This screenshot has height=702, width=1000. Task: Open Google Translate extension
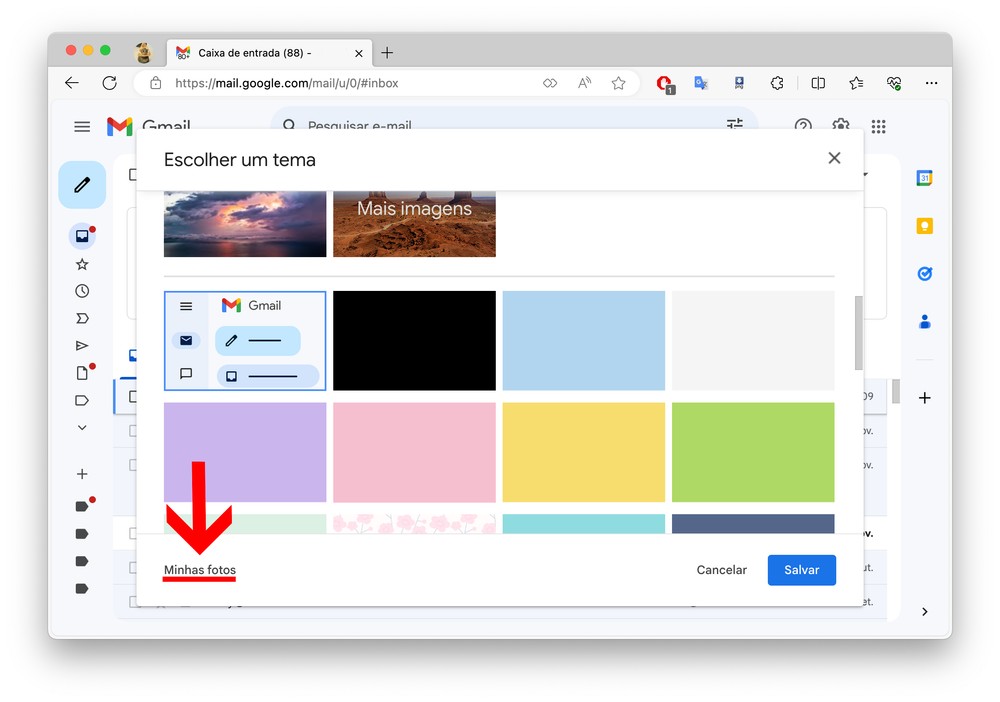(701, 83)
